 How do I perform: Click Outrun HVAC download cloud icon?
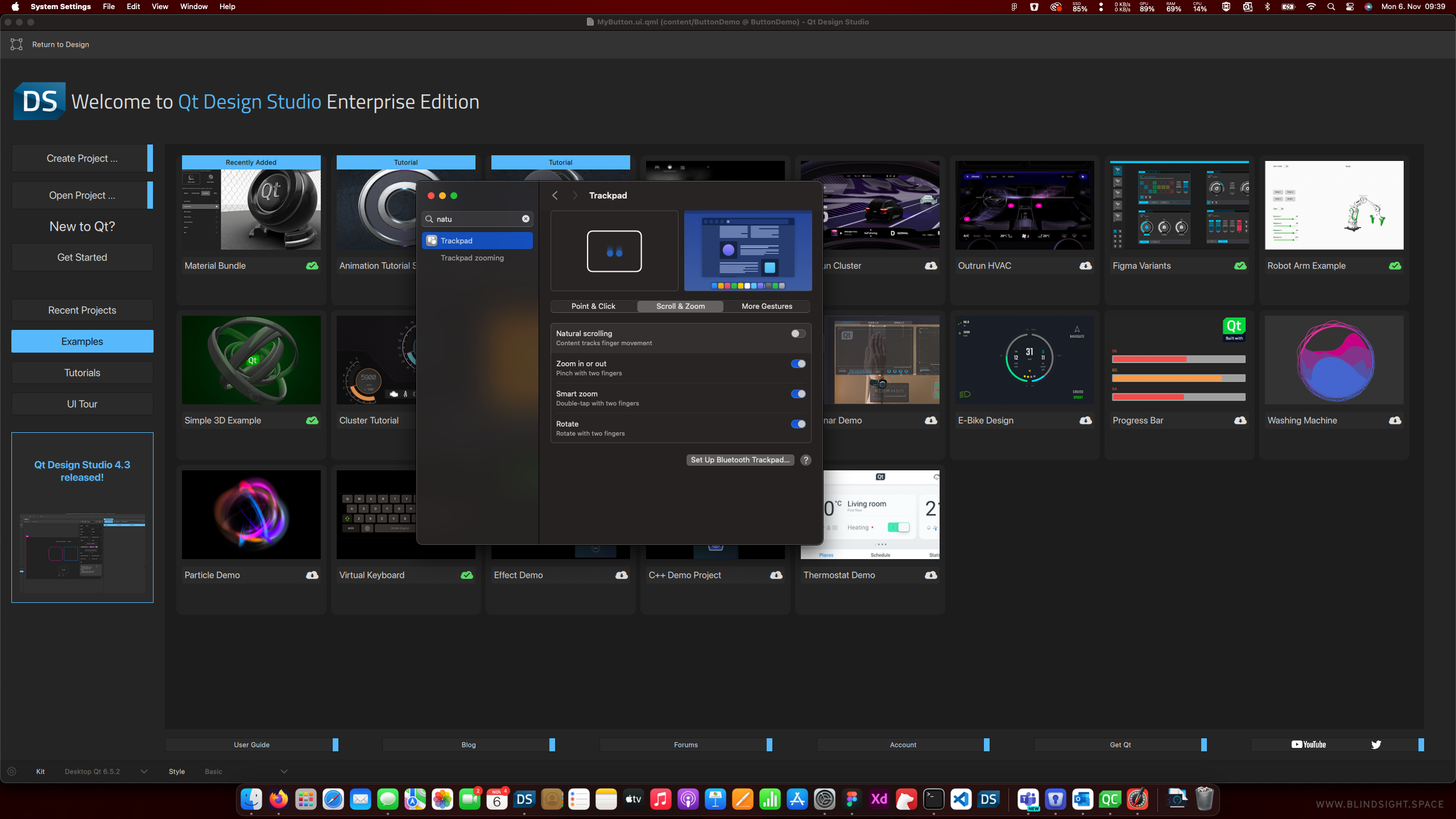(1086, 266)
